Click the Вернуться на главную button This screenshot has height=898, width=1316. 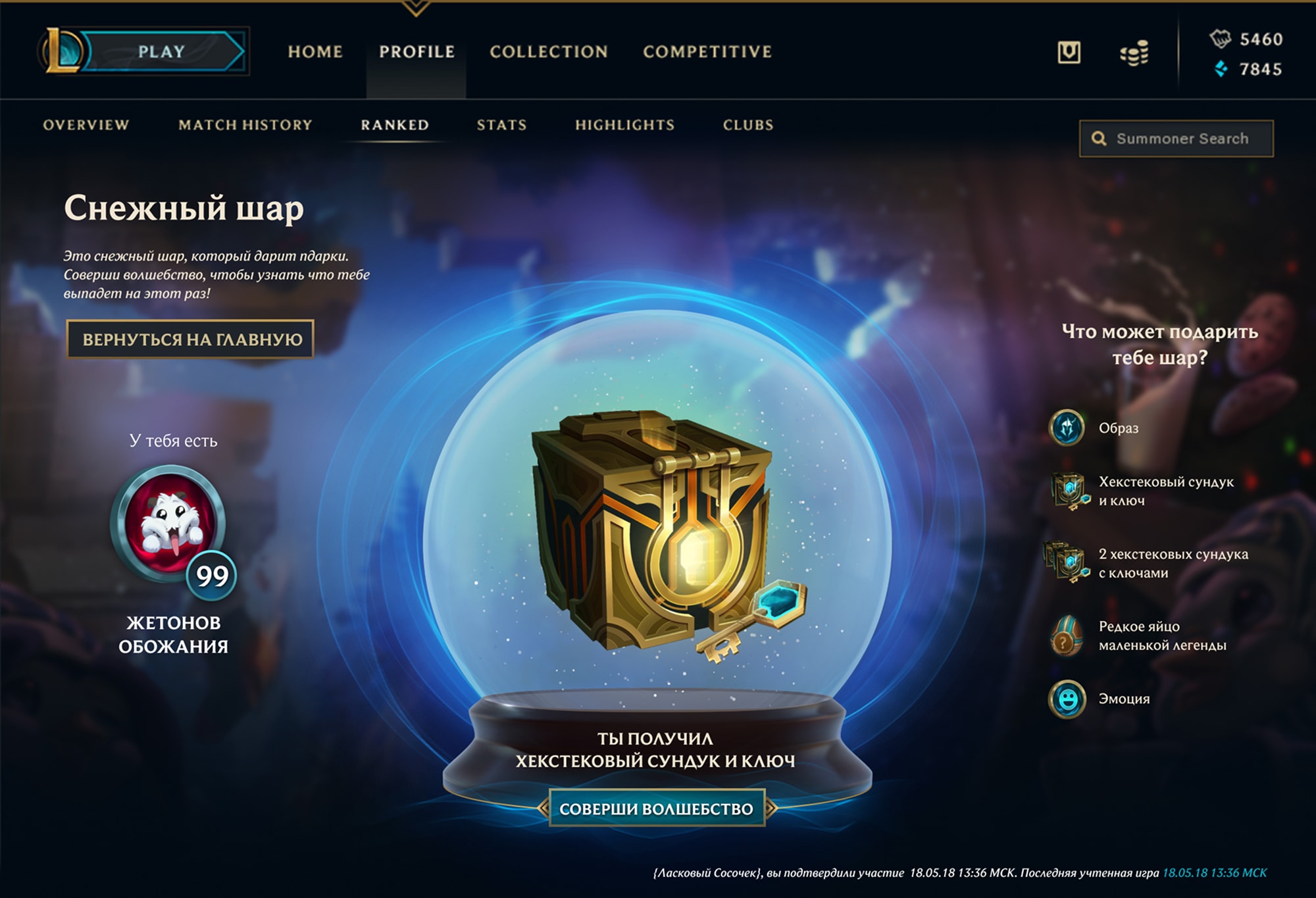point(190,339)
